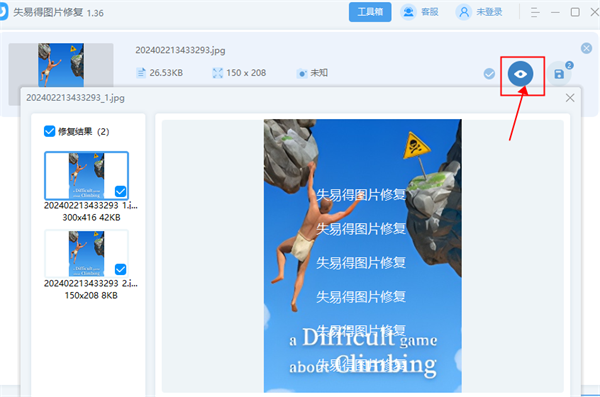The height and width of the screenshot is (397, 600).
Task: Maximize the application window
Action: 575,12
